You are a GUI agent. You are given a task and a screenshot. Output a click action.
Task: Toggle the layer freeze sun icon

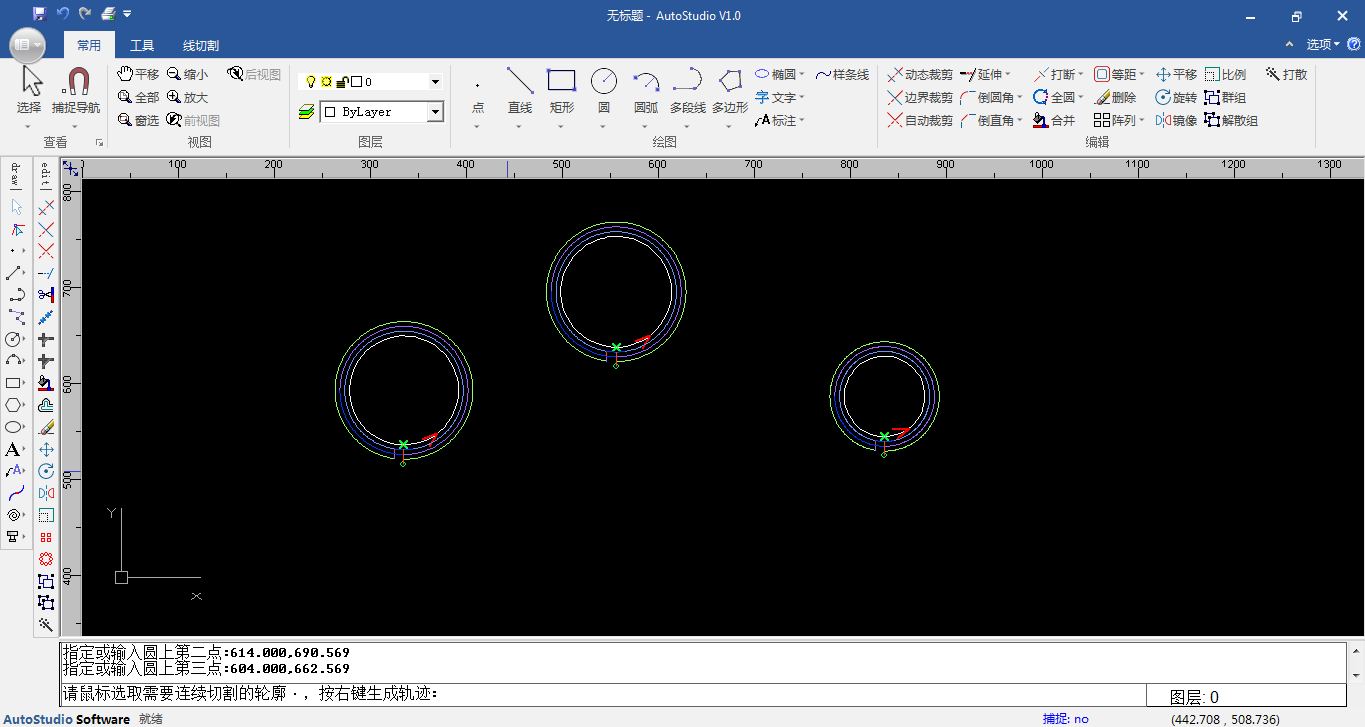click(326, 82)
